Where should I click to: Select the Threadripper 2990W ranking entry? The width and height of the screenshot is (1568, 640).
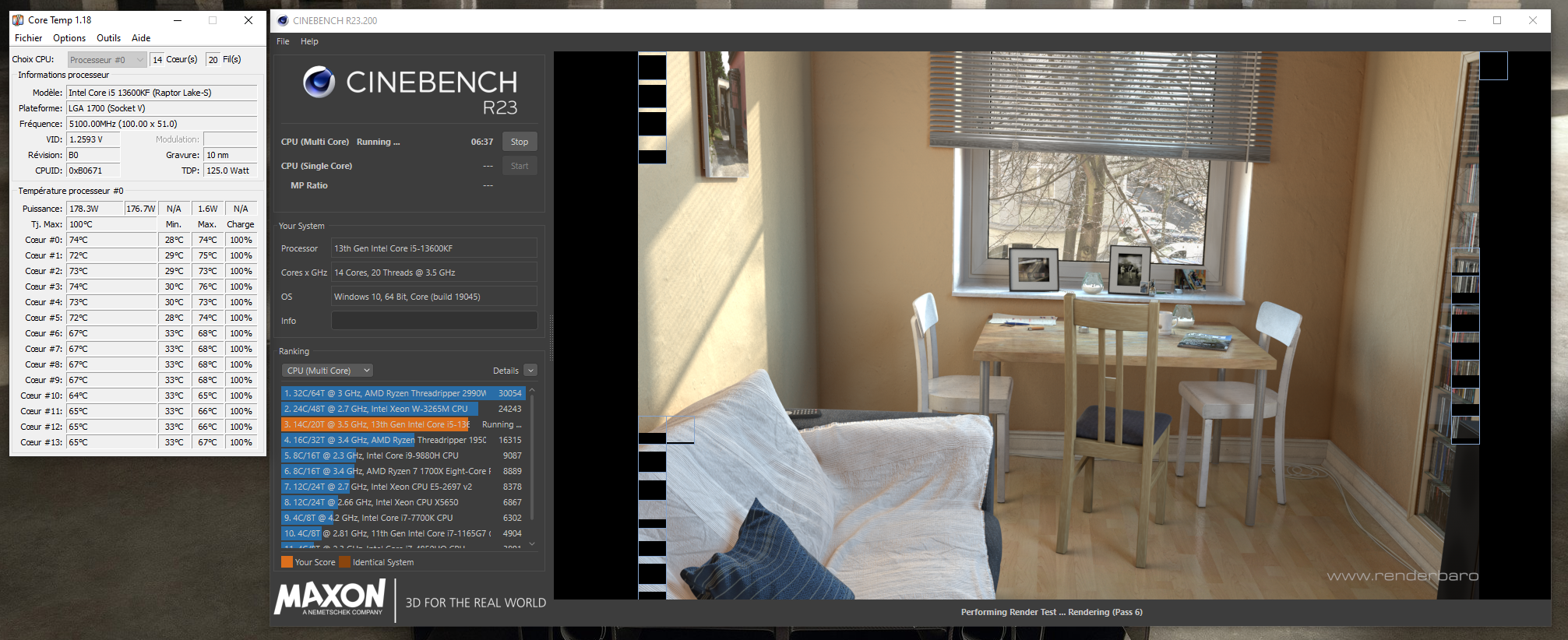(x=403, y=393)
